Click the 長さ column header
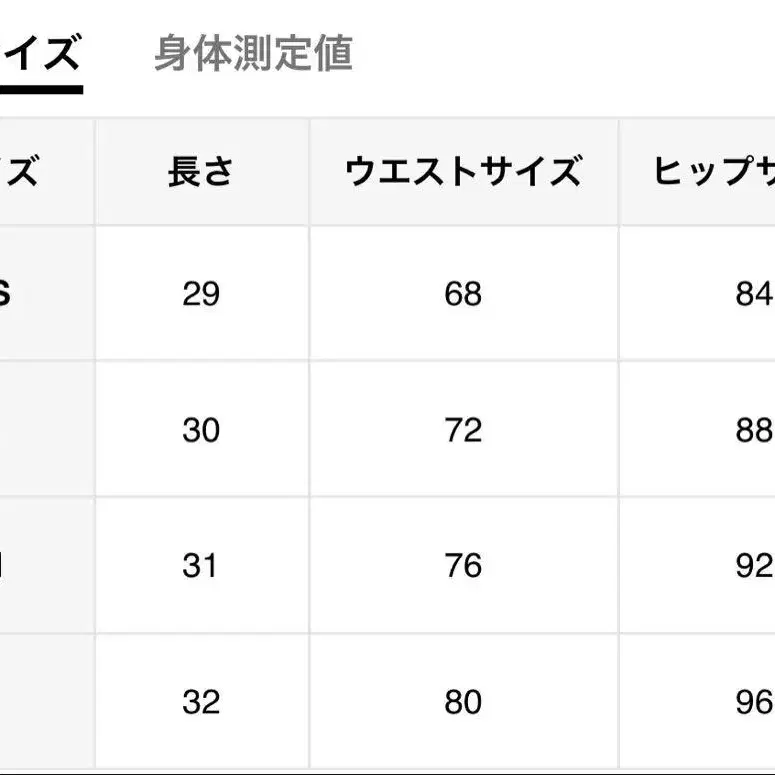 201,172
